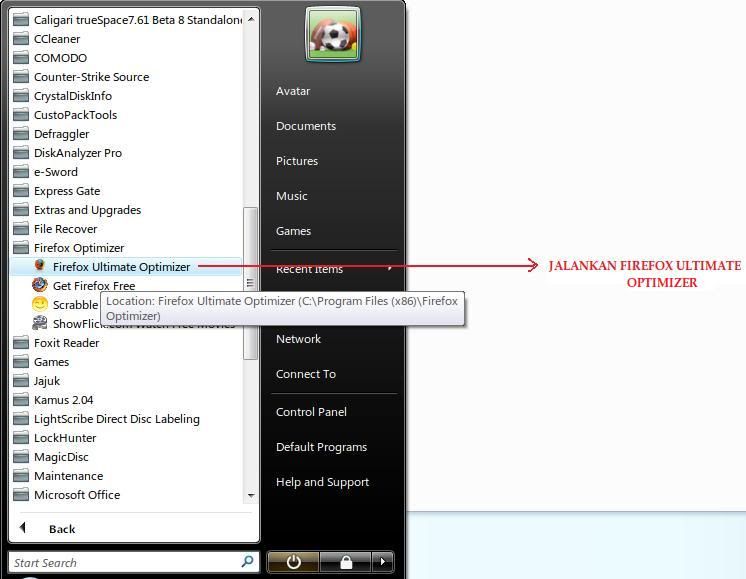Image resolution: width=746 pixels, height=579 pixels.
Task: Expand LightScribe Direct Disc Labeling folder
Action: 107,419
